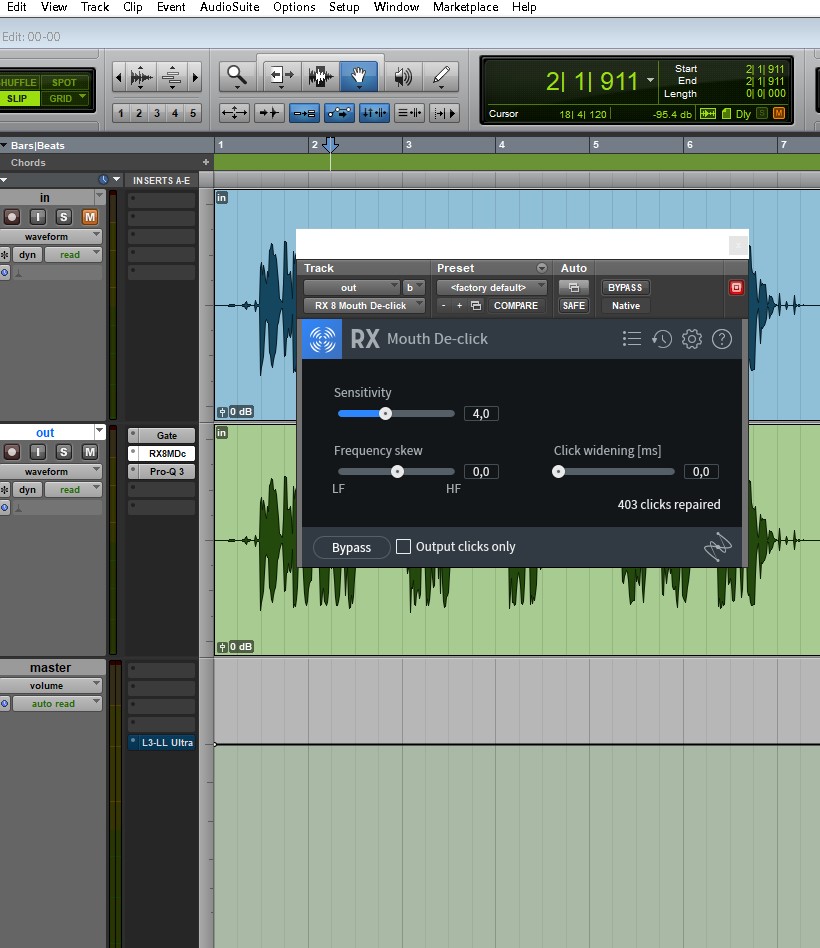Click the plugin automation enable icon
This screenshot has height=948, width=820.
(x=573, y=288)
